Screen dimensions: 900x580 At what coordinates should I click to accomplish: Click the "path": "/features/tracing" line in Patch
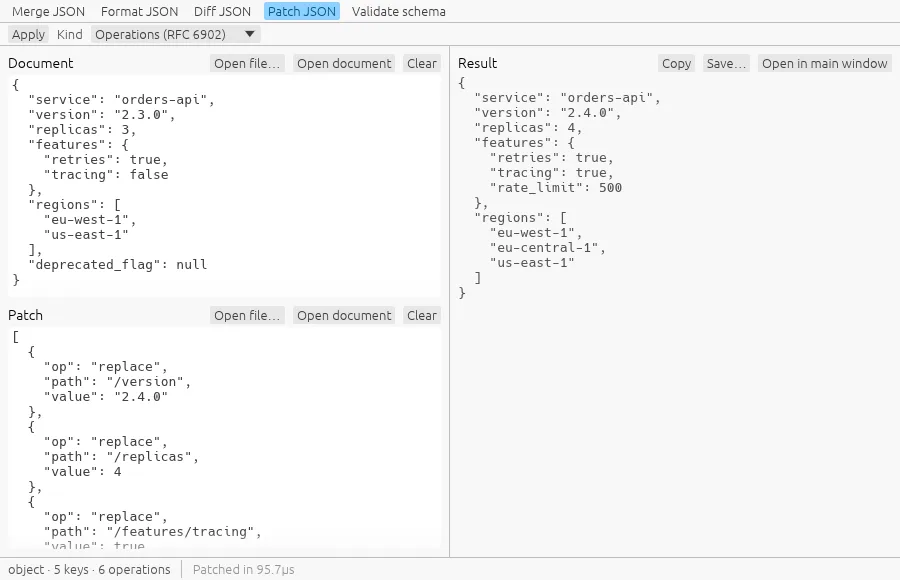pos(153,532)
